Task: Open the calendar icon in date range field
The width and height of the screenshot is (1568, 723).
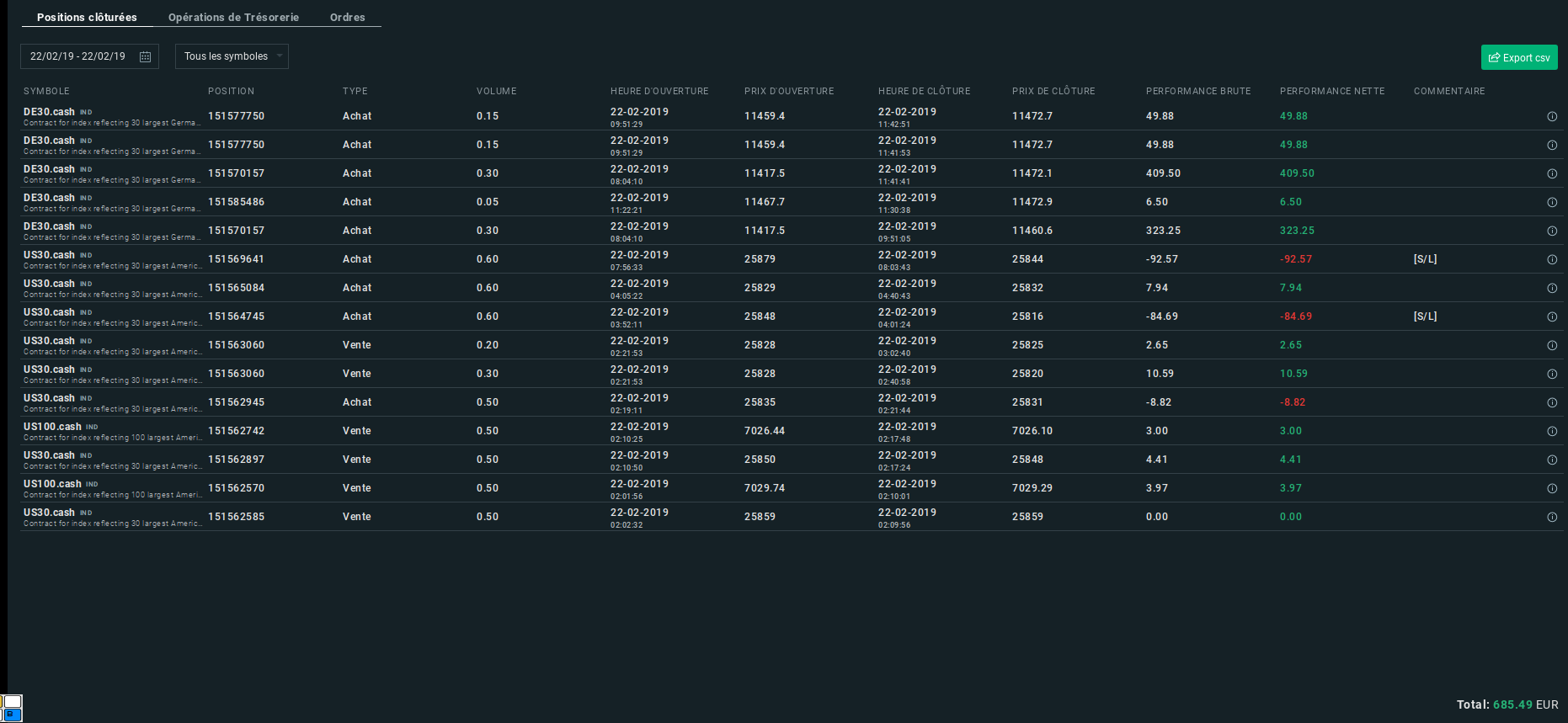Action: point(145,56)
